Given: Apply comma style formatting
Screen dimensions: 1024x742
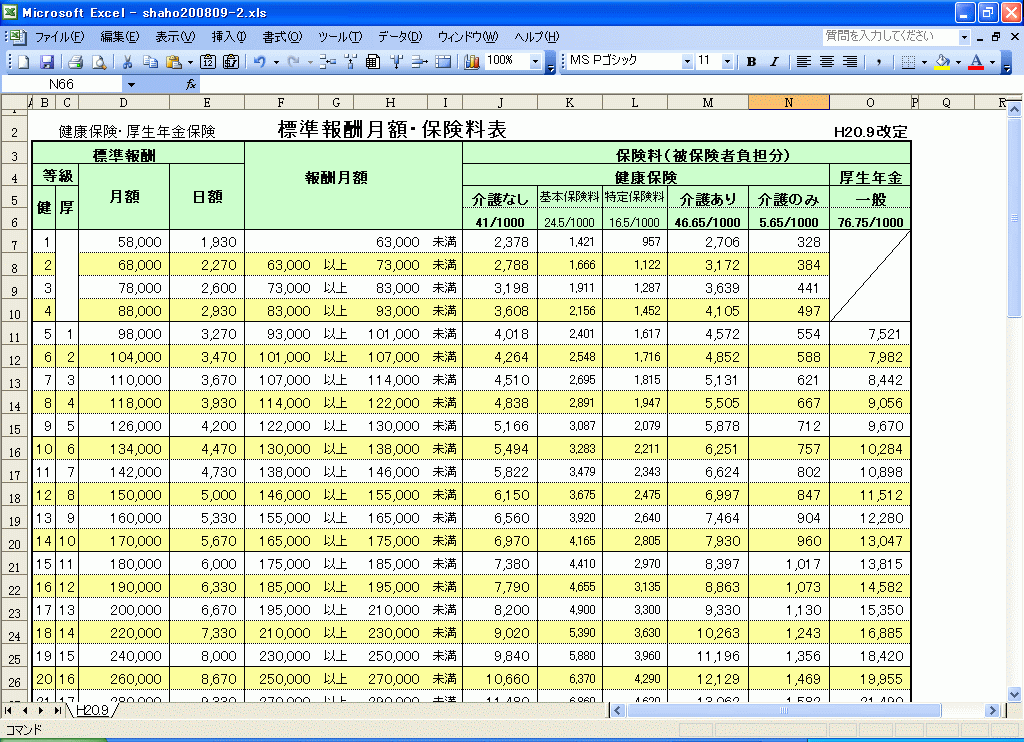Looking at the screenshot, I should 879,62.
